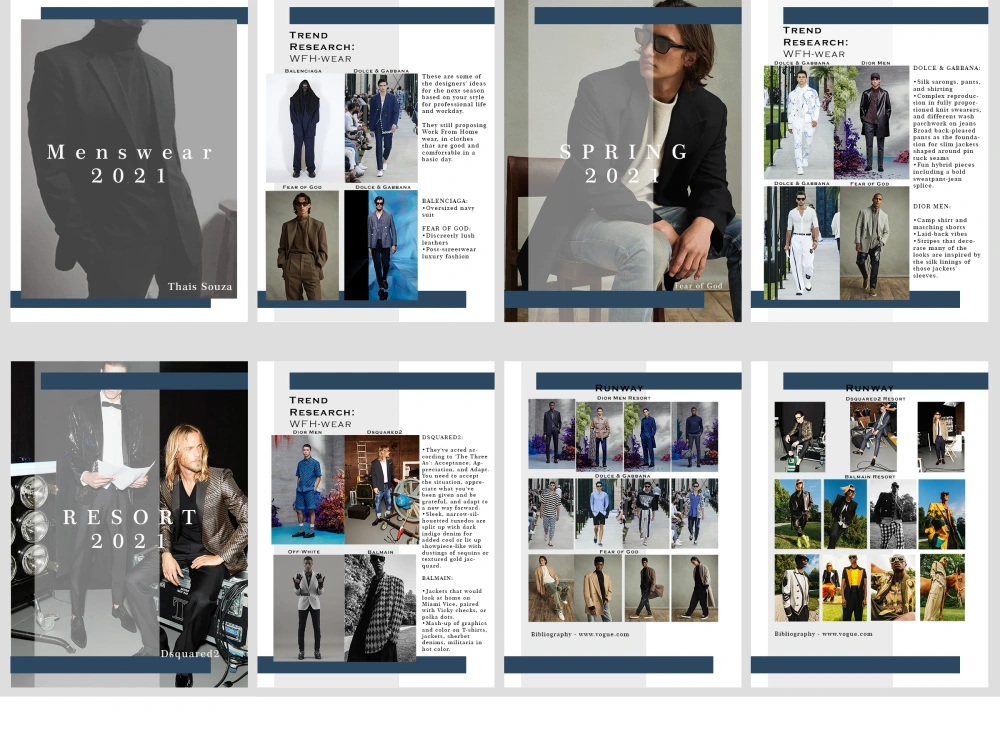Open the white floral print suit photo

click(x=798, y=122)
